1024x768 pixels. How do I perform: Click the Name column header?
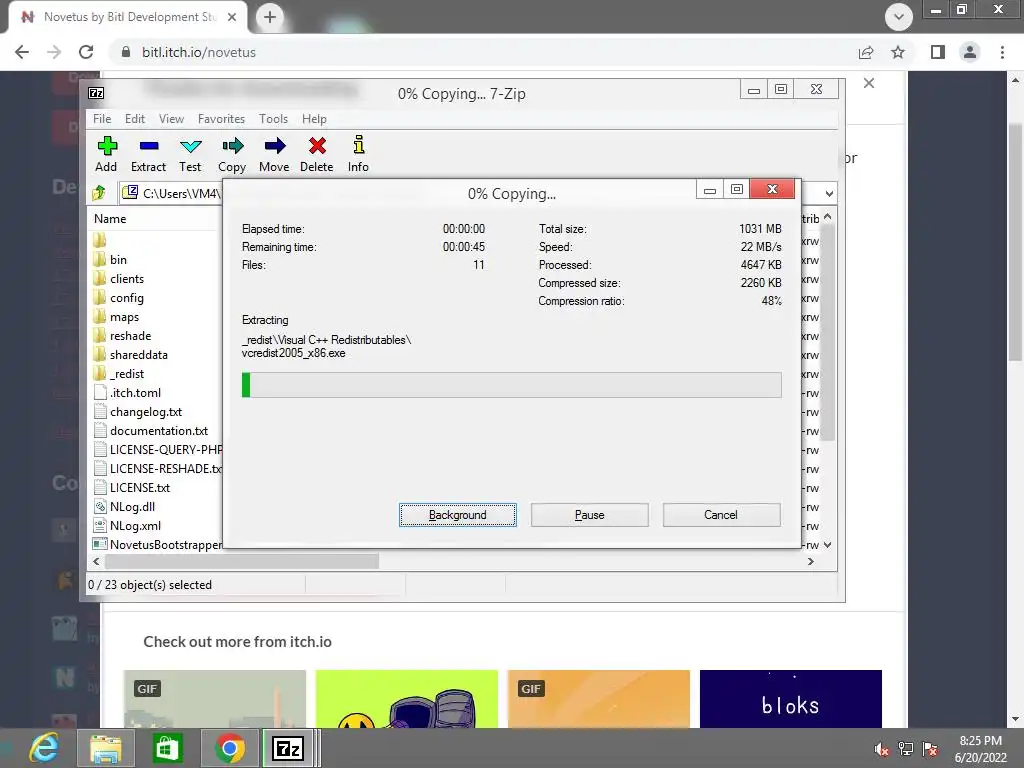[x=110, y=219]
